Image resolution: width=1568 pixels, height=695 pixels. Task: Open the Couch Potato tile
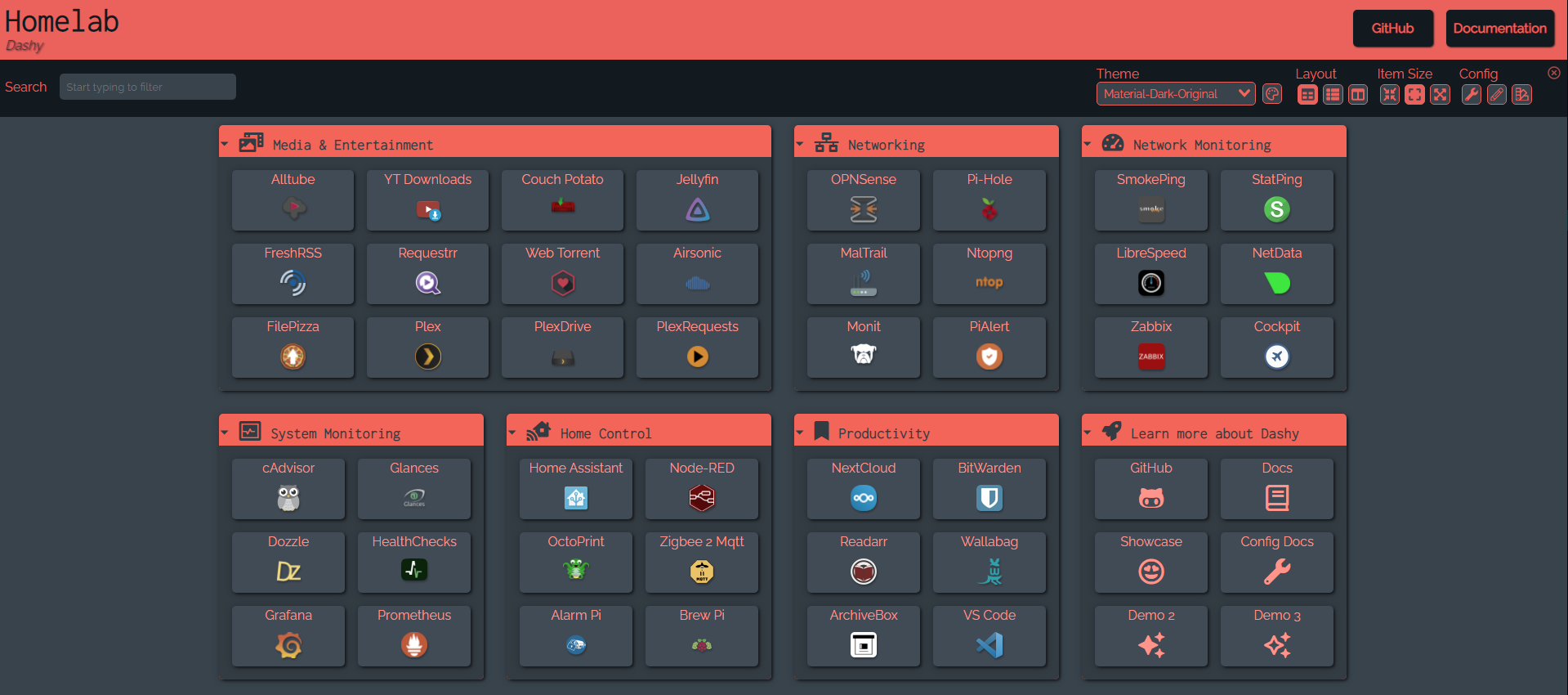point(562,200)
